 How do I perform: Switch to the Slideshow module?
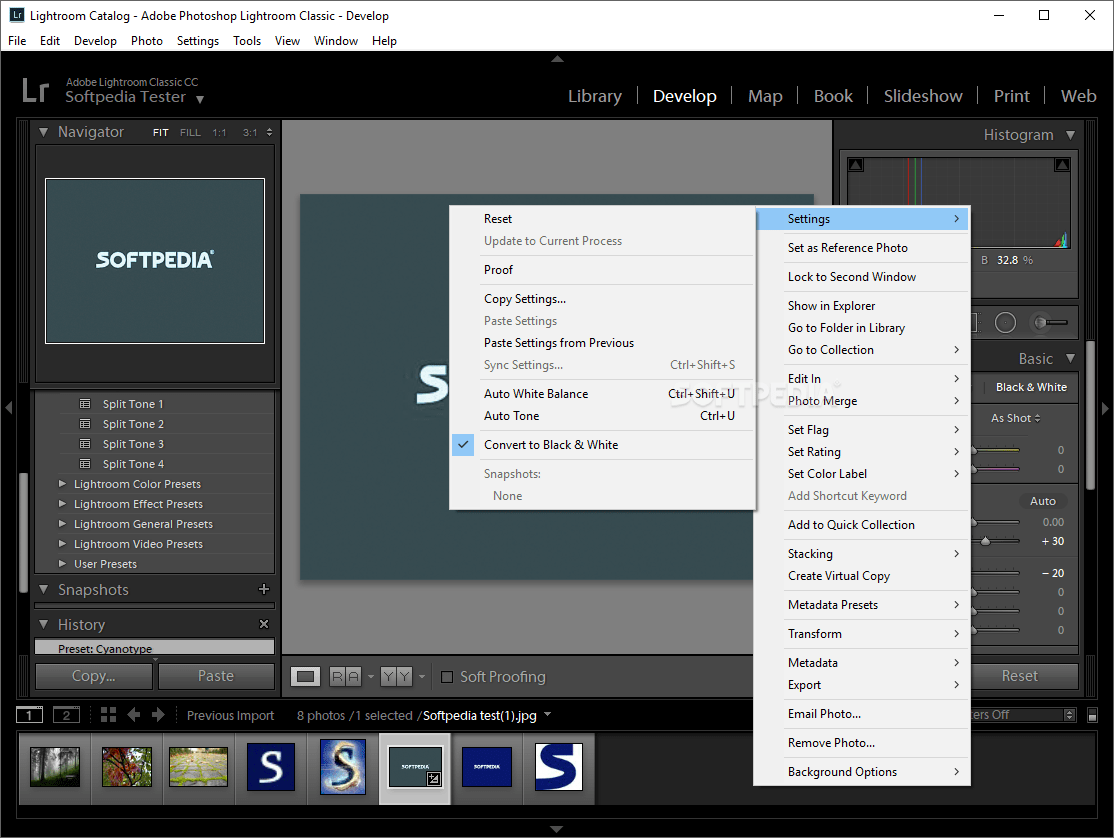pyautogui.click(x=923, y=96)
